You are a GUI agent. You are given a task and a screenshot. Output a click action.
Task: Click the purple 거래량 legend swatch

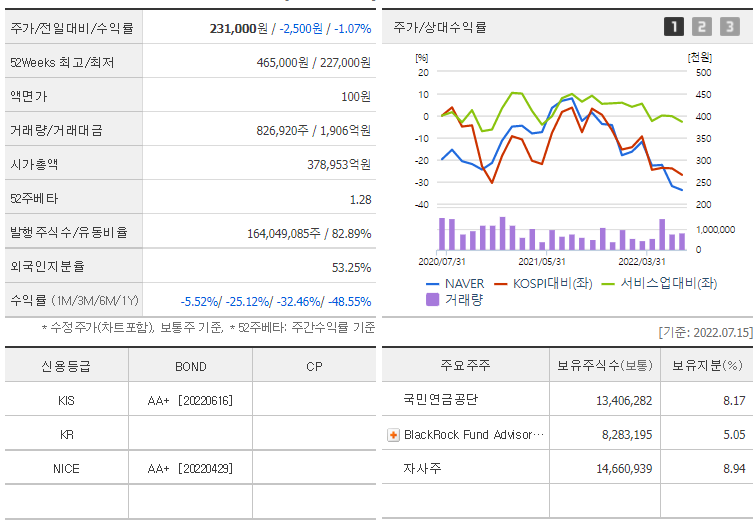tap(432, 300)
